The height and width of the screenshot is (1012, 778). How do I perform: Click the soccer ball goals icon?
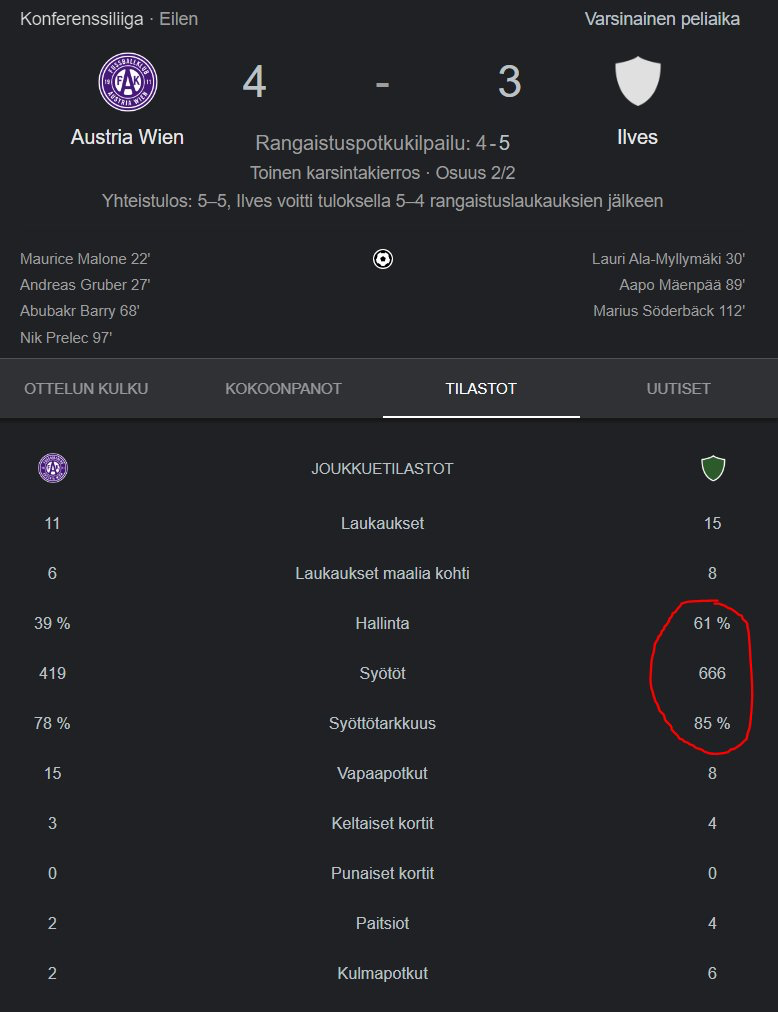pos(382,259)
